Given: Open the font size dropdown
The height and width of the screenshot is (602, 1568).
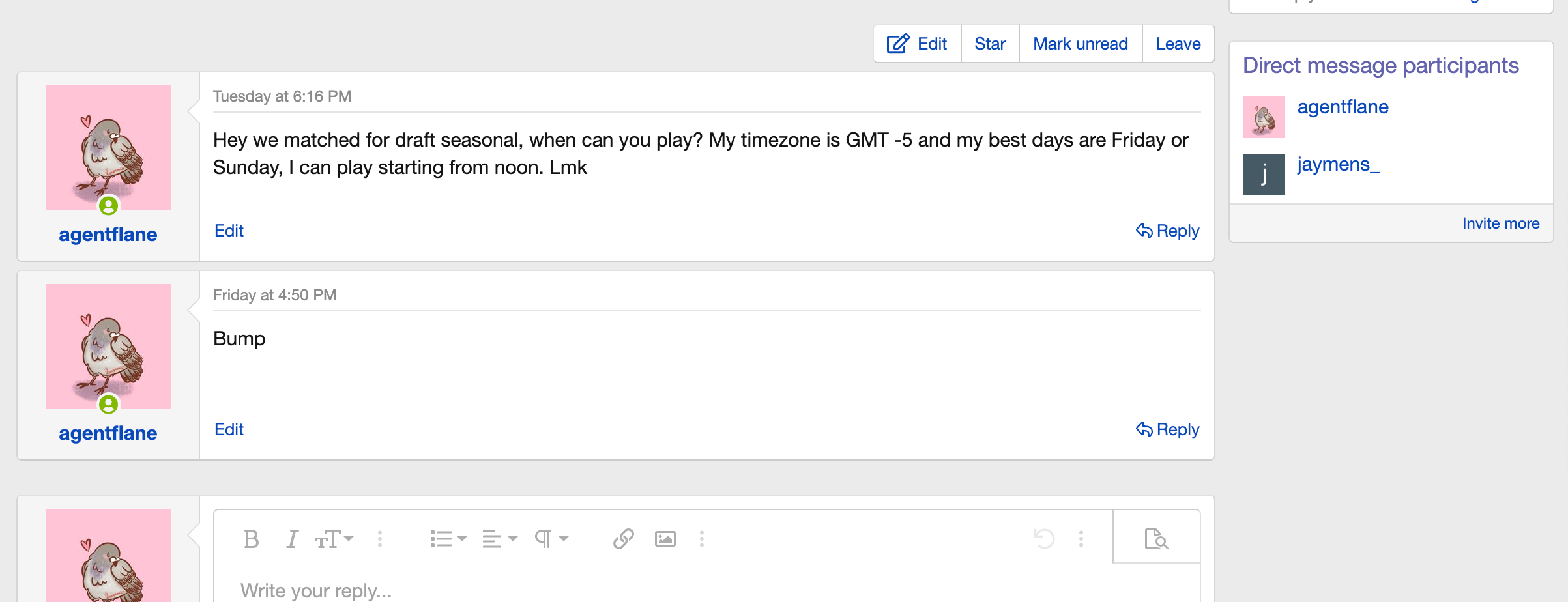Looking at the screenshot, I should [x=334, y=539].
